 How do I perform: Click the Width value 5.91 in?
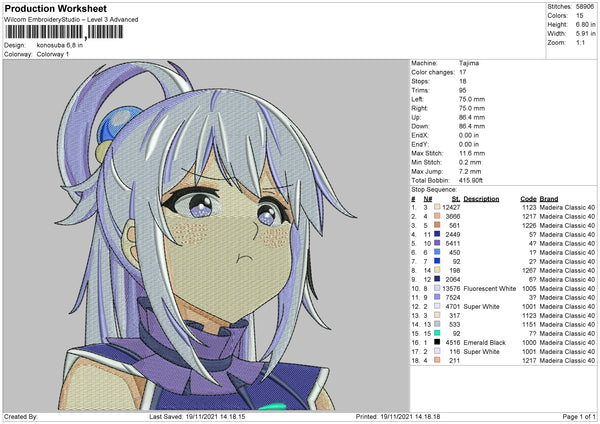point(585,34)
